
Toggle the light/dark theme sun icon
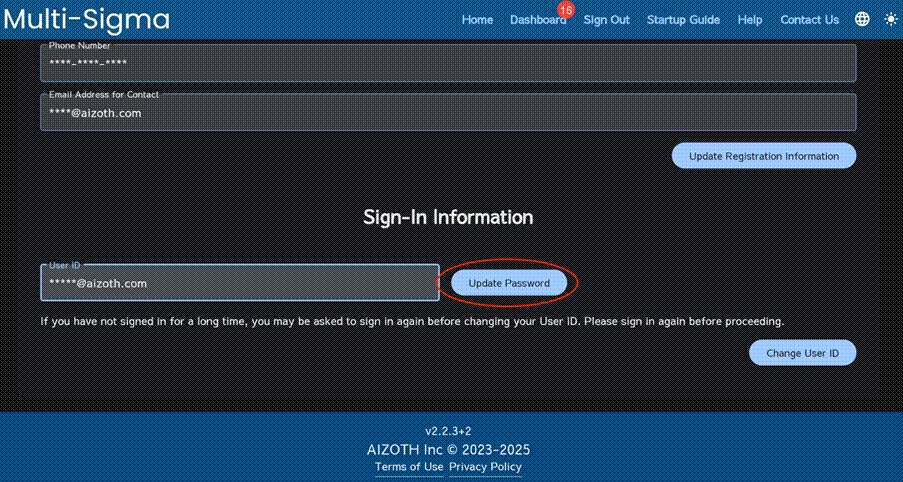coord(890,20)
